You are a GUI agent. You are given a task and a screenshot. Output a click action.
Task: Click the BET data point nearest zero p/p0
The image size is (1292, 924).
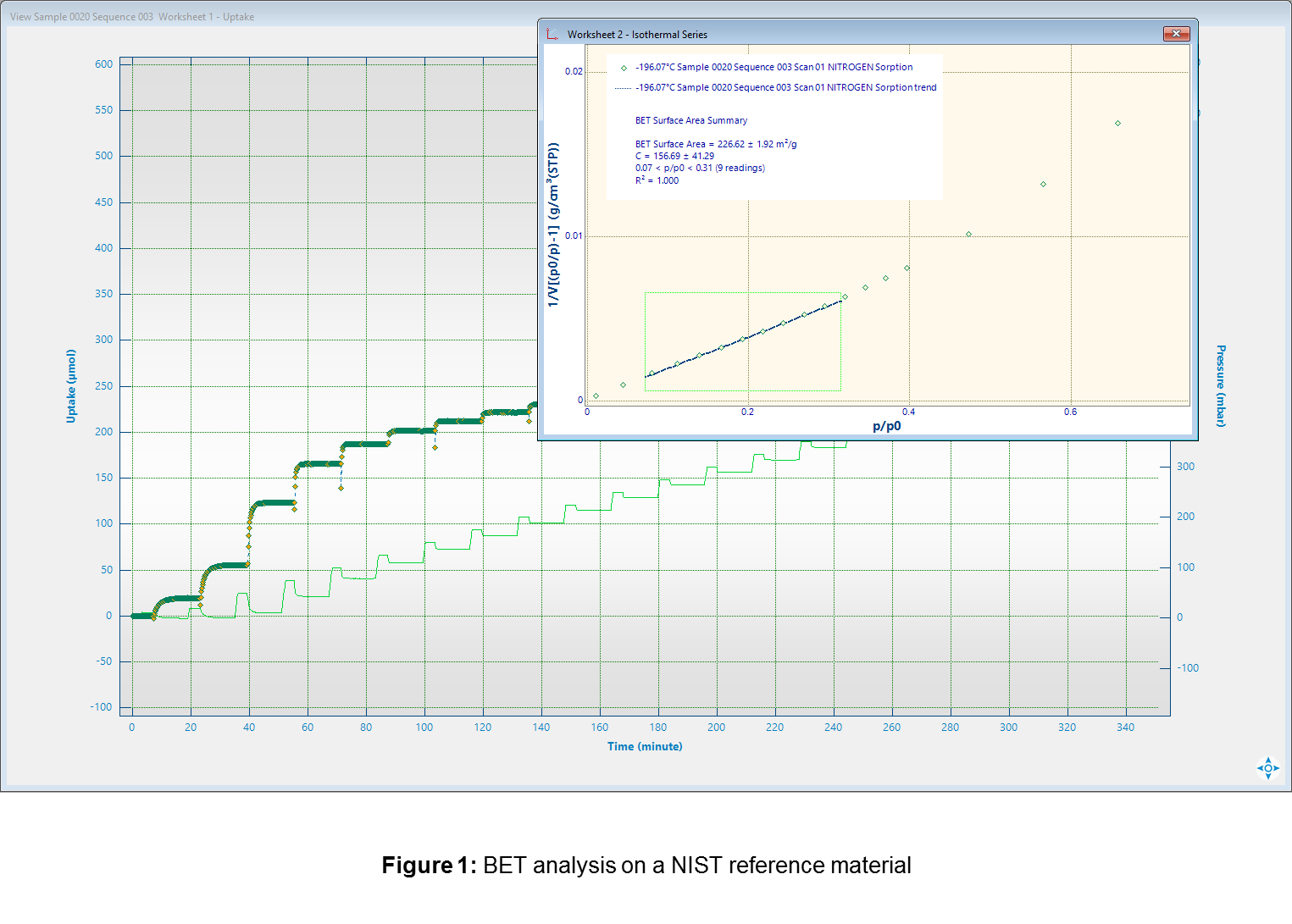pyautogui.click(x=596, y=396)
